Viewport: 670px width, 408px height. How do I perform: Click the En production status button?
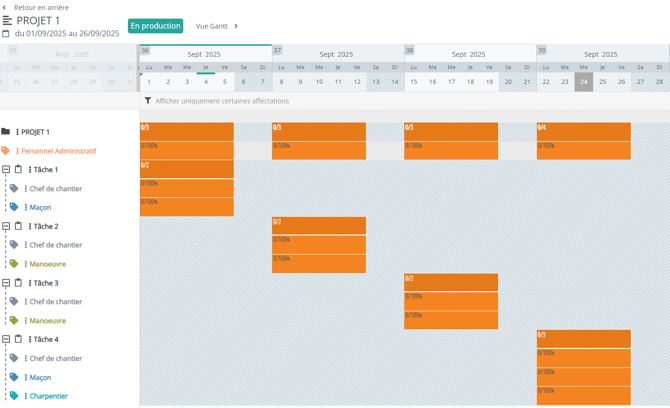click(155, 26)
